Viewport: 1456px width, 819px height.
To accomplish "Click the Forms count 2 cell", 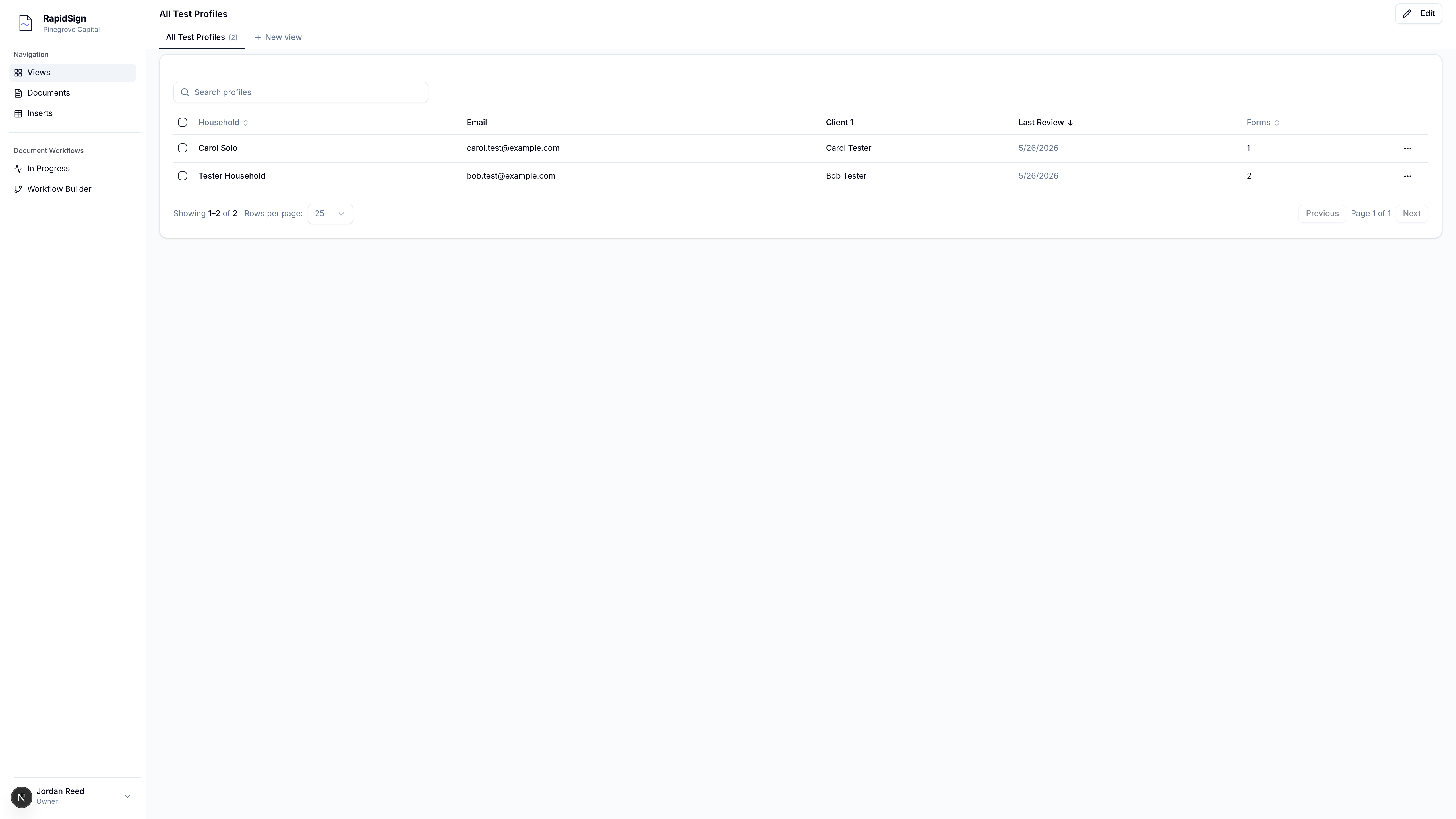I will (x=1249, y=176).
